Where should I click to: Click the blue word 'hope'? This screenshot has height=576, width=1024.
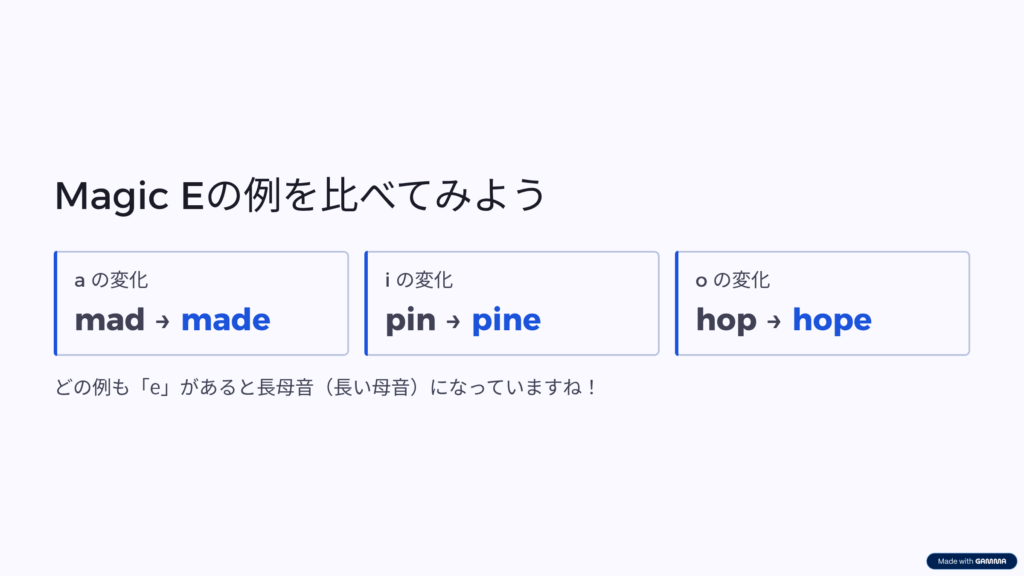tap(832, 321)
